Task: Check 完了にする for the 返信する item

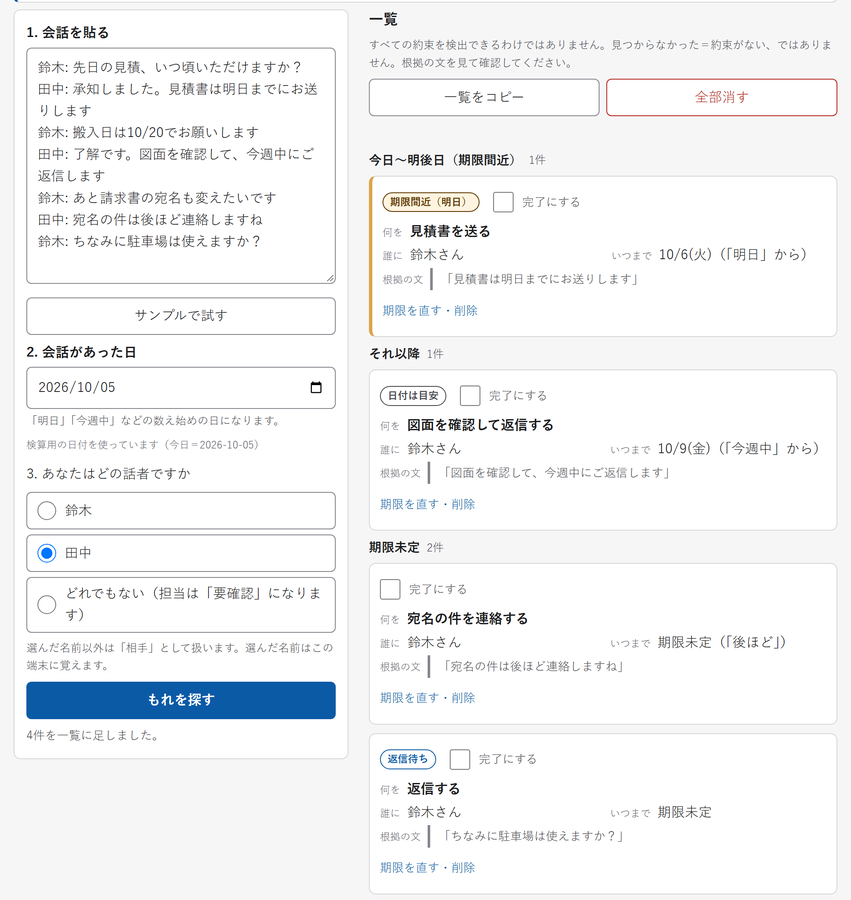Action: click(x=460, y=759)
